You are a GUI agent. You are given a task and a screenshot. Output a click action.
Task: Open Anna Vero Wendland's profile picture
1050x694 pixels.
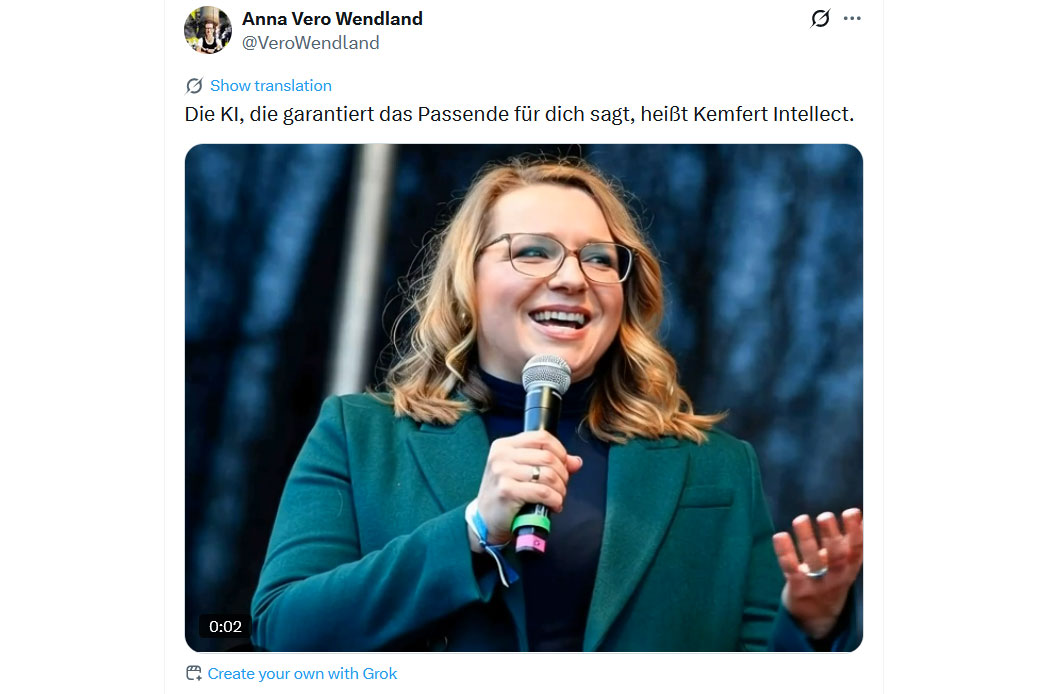click(208, 30)
